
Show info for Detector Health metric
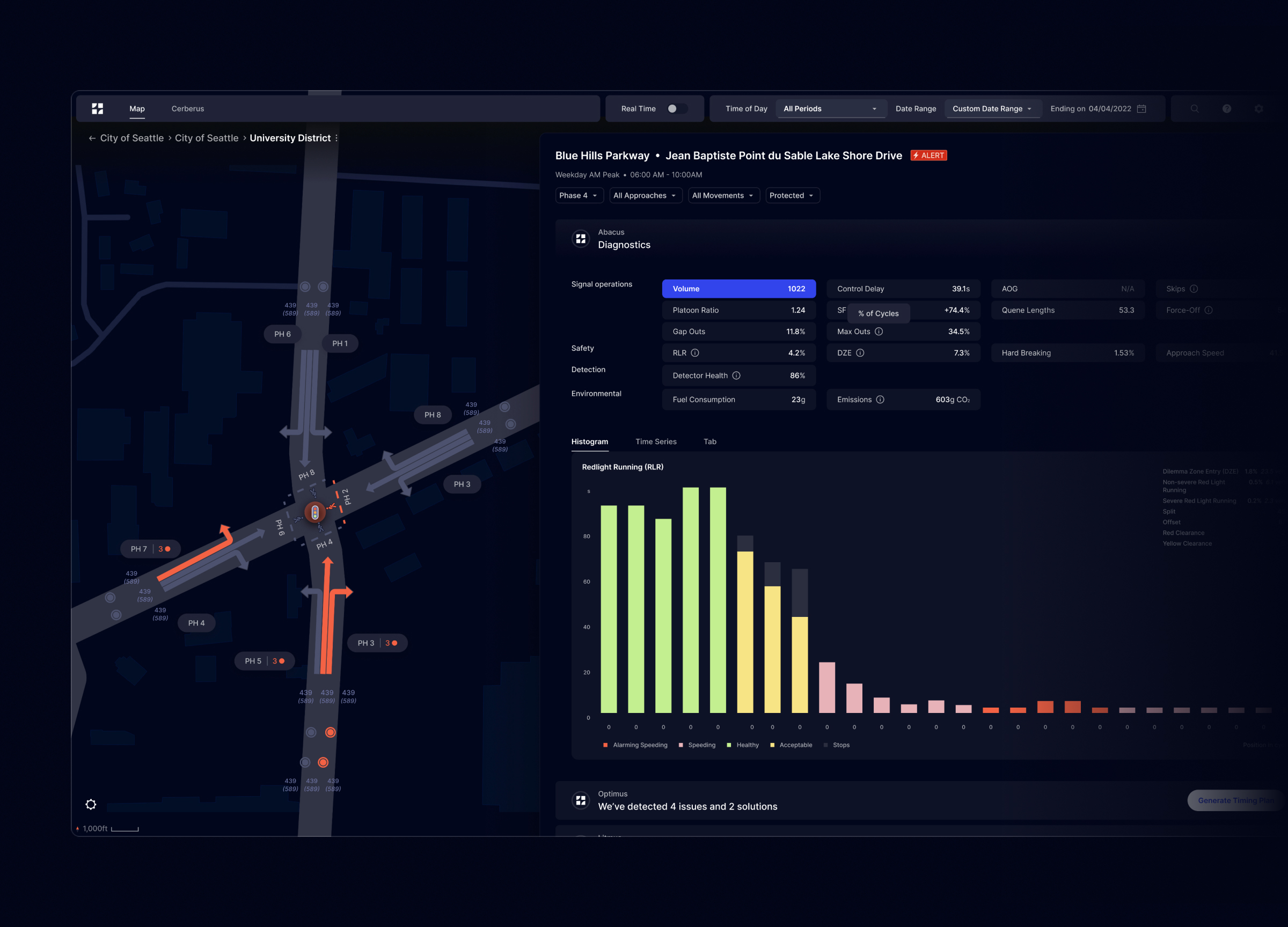pyautogui.click(x=736, y=376)
